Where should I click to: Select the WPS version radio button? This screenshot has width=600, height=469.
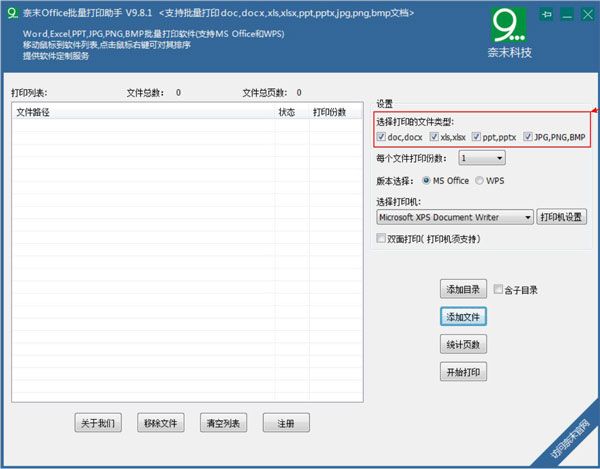coord(479,181)
